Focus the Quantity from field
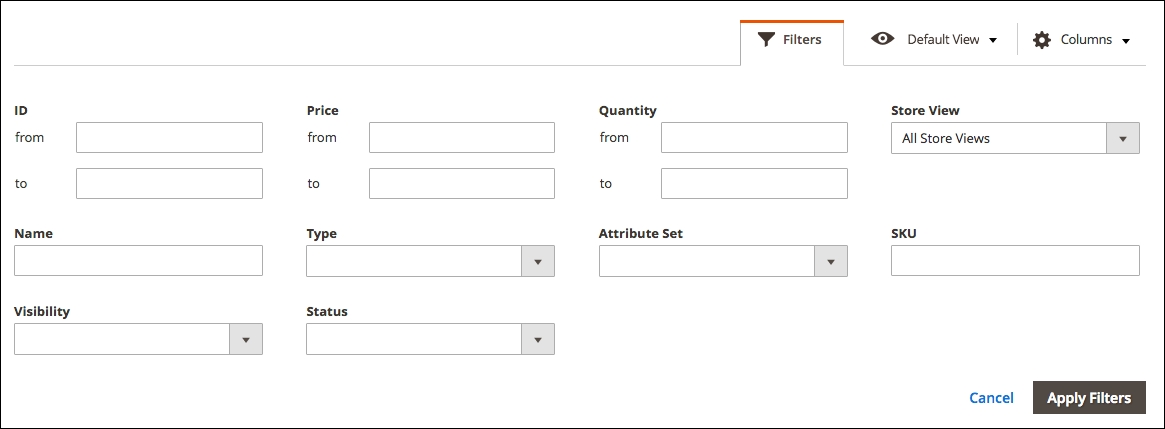This screenshot has height=429, width=1165. (x=754, y=138)
